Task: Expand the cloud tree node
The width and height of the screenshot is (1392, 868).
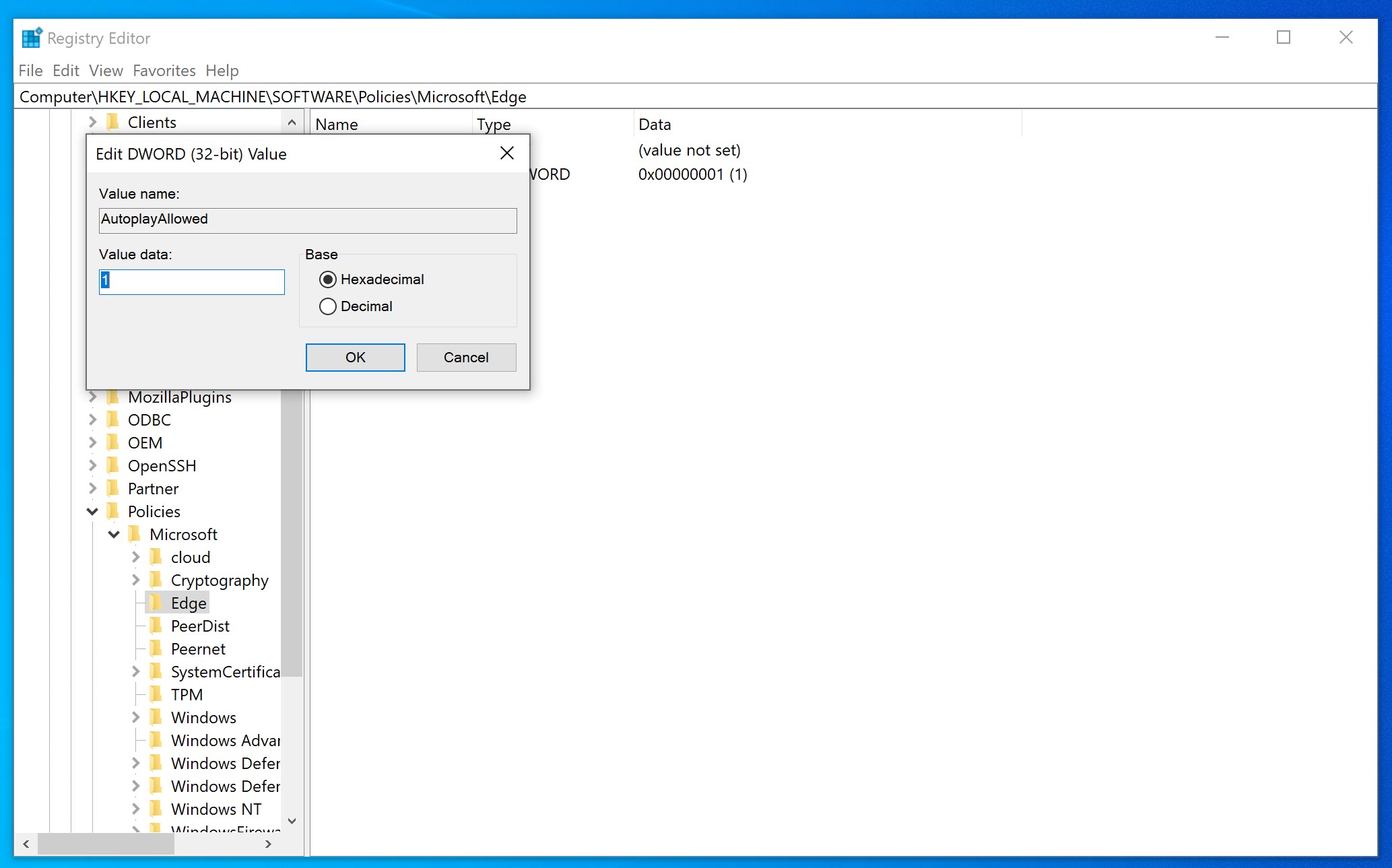Action: 136,557
